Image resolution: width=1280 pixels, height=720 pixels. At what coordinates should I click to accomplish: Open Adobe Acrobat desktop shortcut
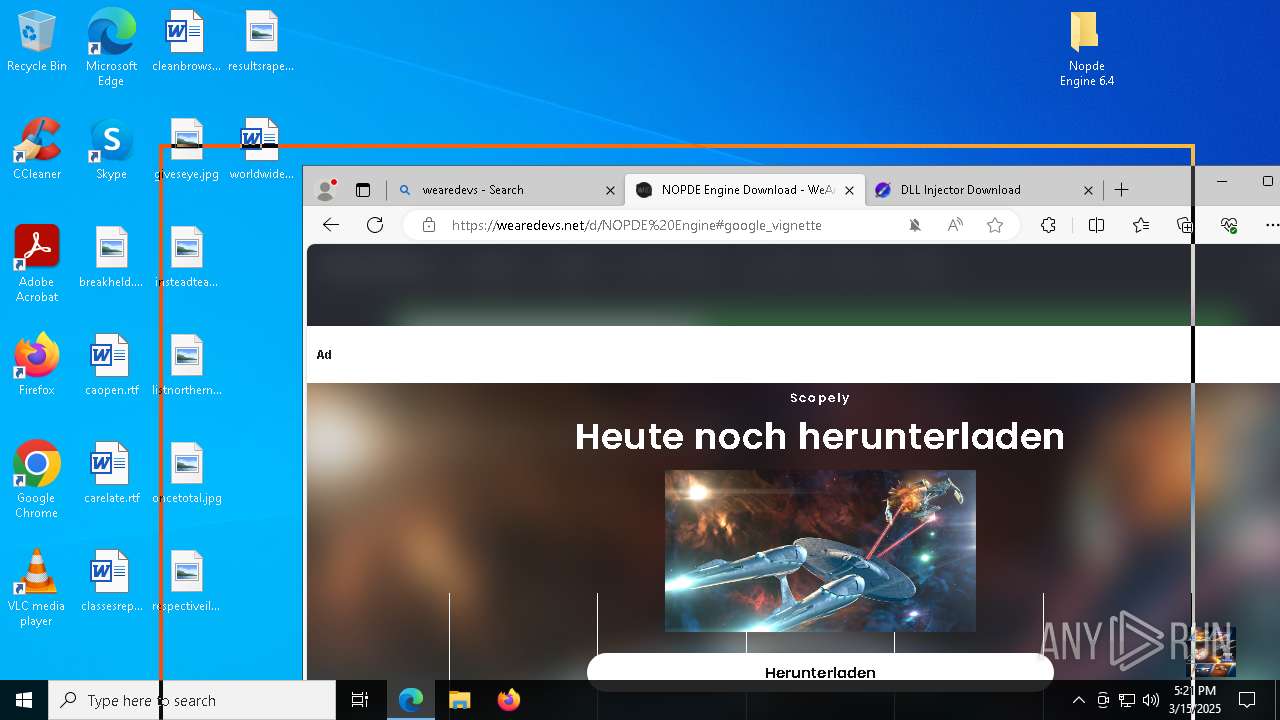point(37,264)
